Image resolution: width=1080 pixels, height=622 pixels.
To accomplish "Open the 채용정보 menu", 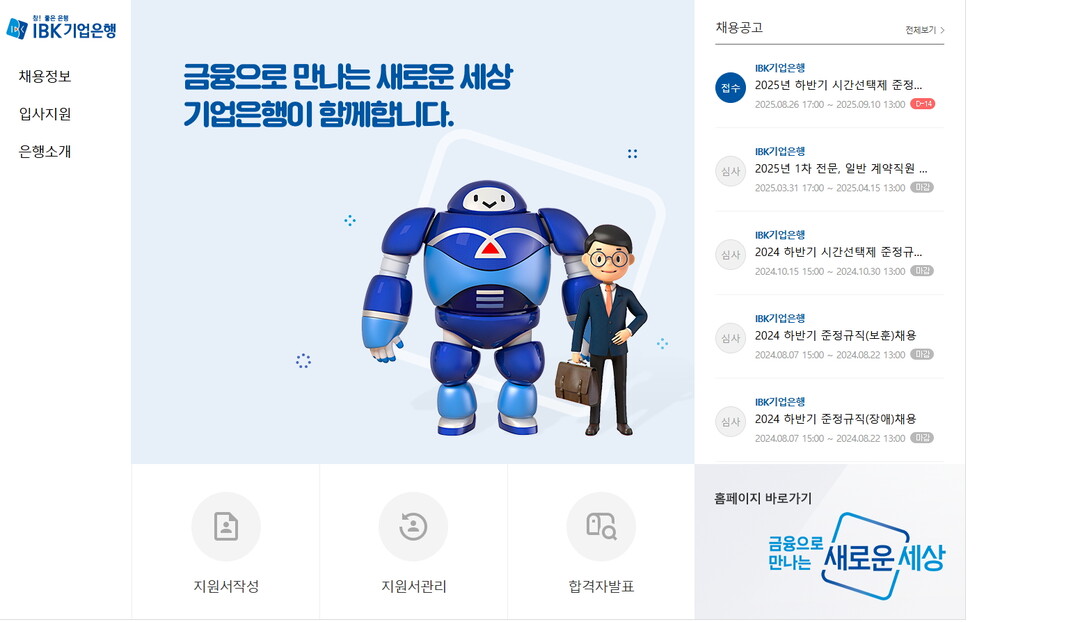I will (x=45, y=76).
